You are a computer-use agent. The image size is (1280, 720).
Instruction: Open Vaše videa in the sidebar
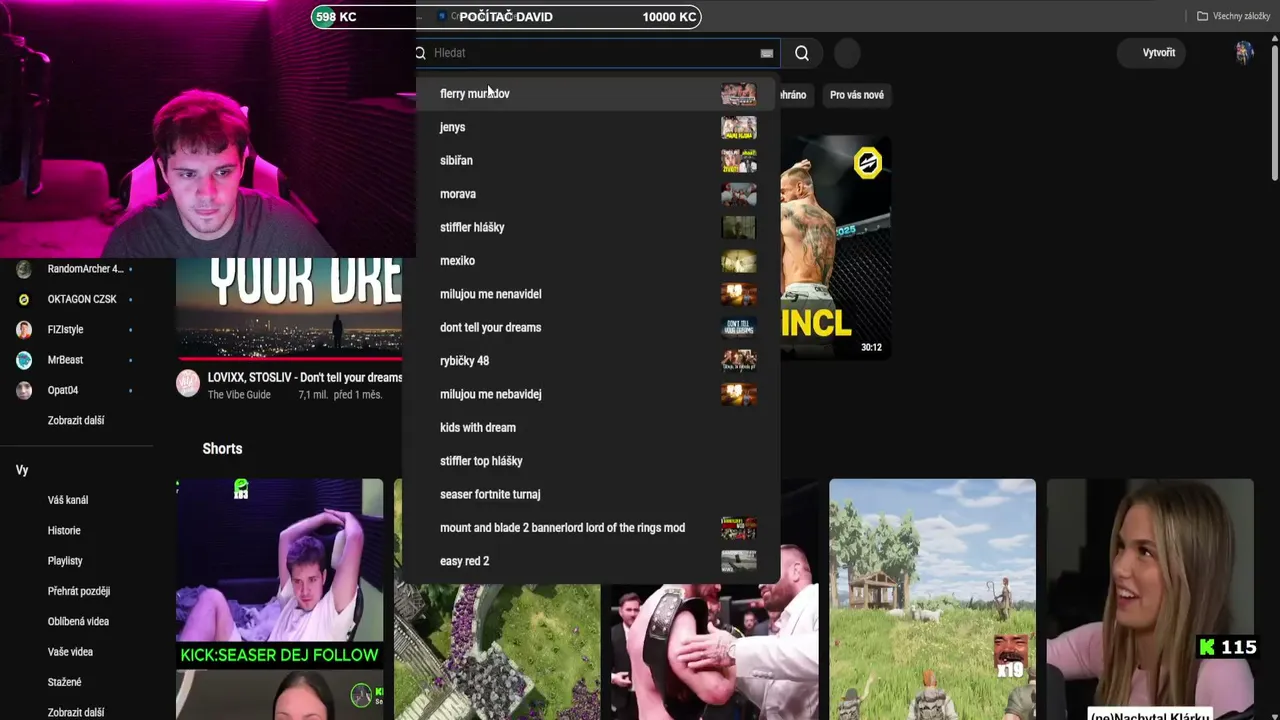tap(70, 652)
